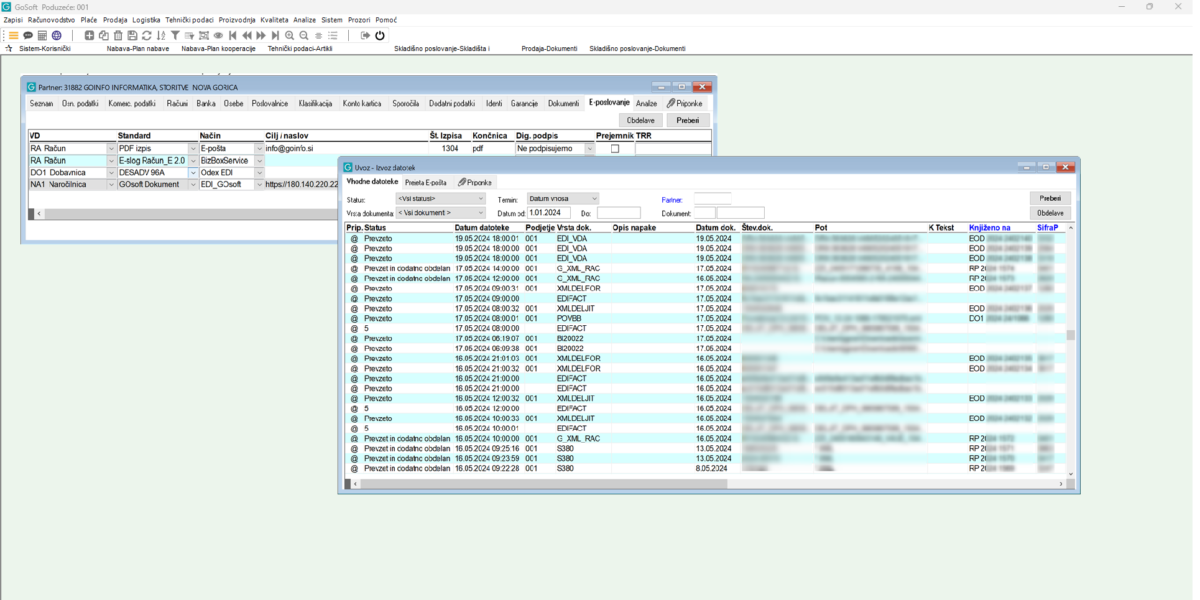
Task: Refresh data with circular arrows icon
Action: [146, 35]
